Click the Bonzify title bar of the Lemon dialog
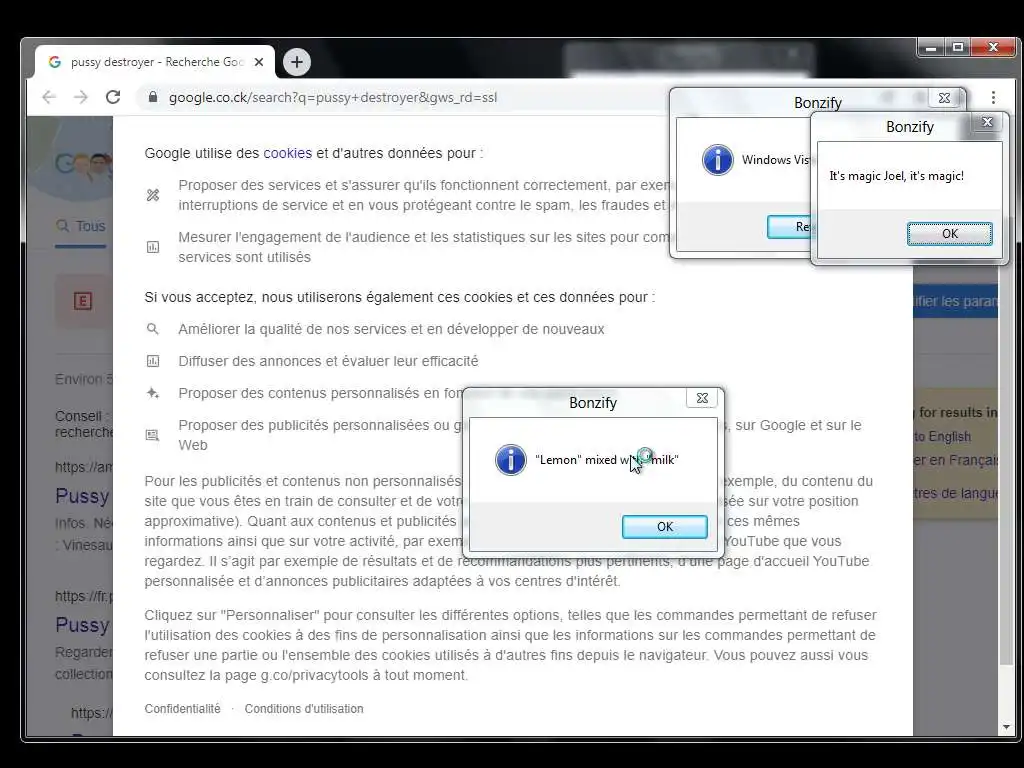 (x=593, y=402)
